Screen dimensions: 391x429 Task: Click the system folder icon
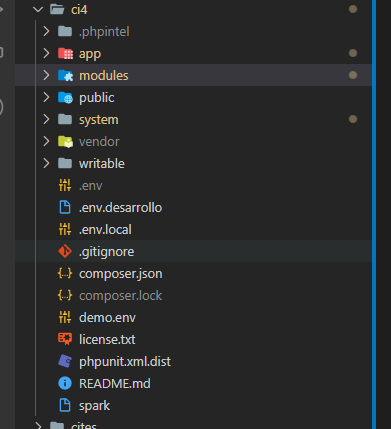click(x=65, y=119)
